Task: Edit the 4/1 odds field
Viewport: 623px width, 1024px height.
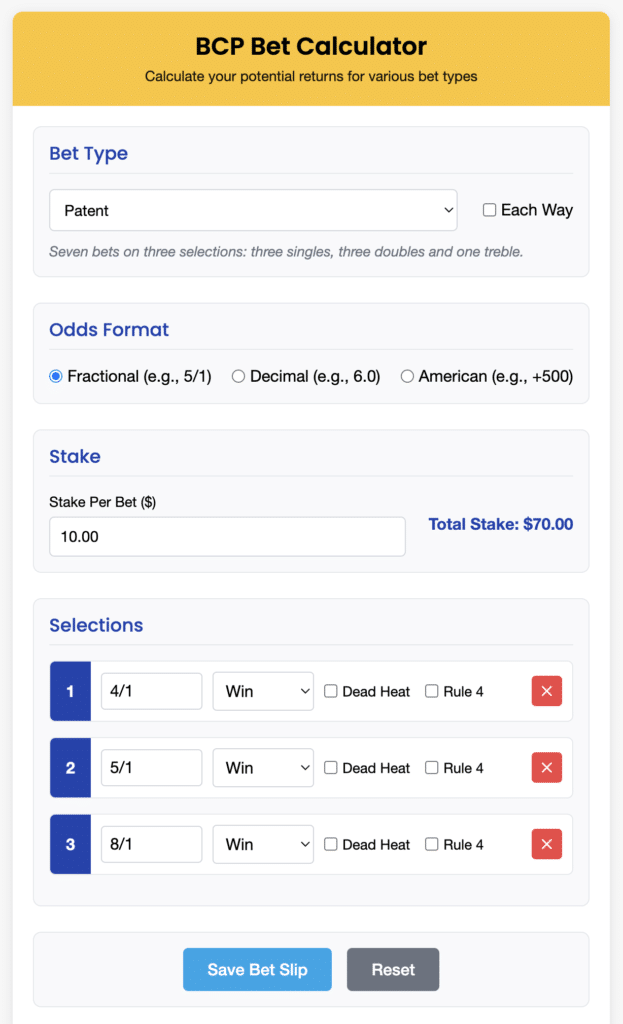Action: [152, 691]
